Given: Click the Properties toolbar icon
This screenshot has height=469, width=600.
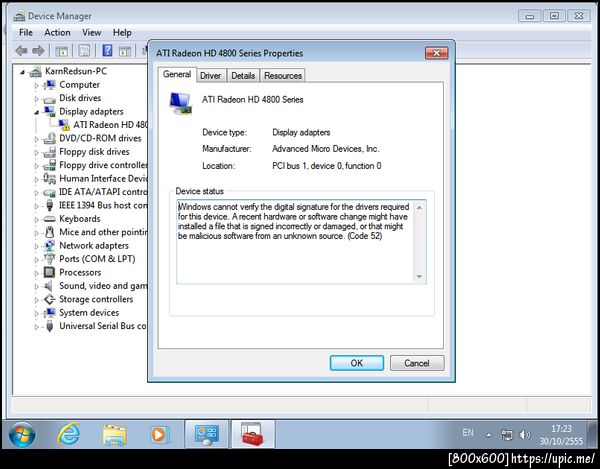Looking at the screenshot, I should click(84, 50).
